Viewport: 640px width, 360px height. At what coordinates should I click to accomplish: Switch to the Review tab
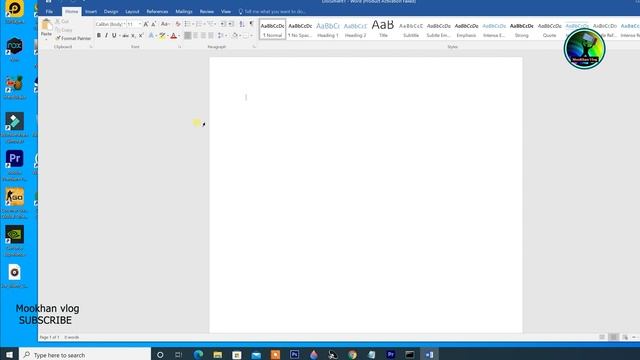pyautogui.click(x=207, y=11)
